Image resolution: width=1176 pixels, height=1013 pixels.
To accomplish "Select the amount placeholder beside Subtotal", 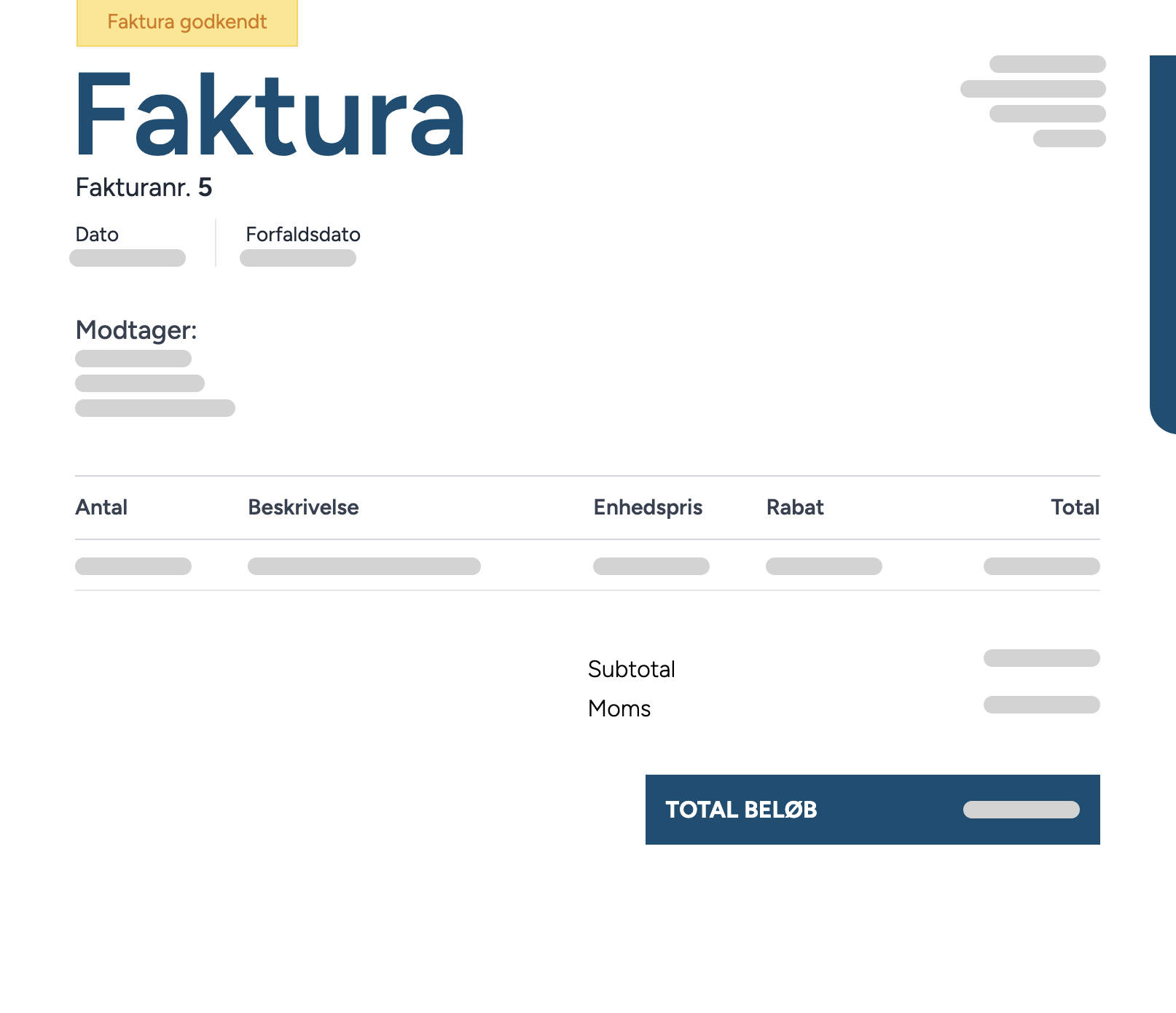I will click(x=1041, y=658).
